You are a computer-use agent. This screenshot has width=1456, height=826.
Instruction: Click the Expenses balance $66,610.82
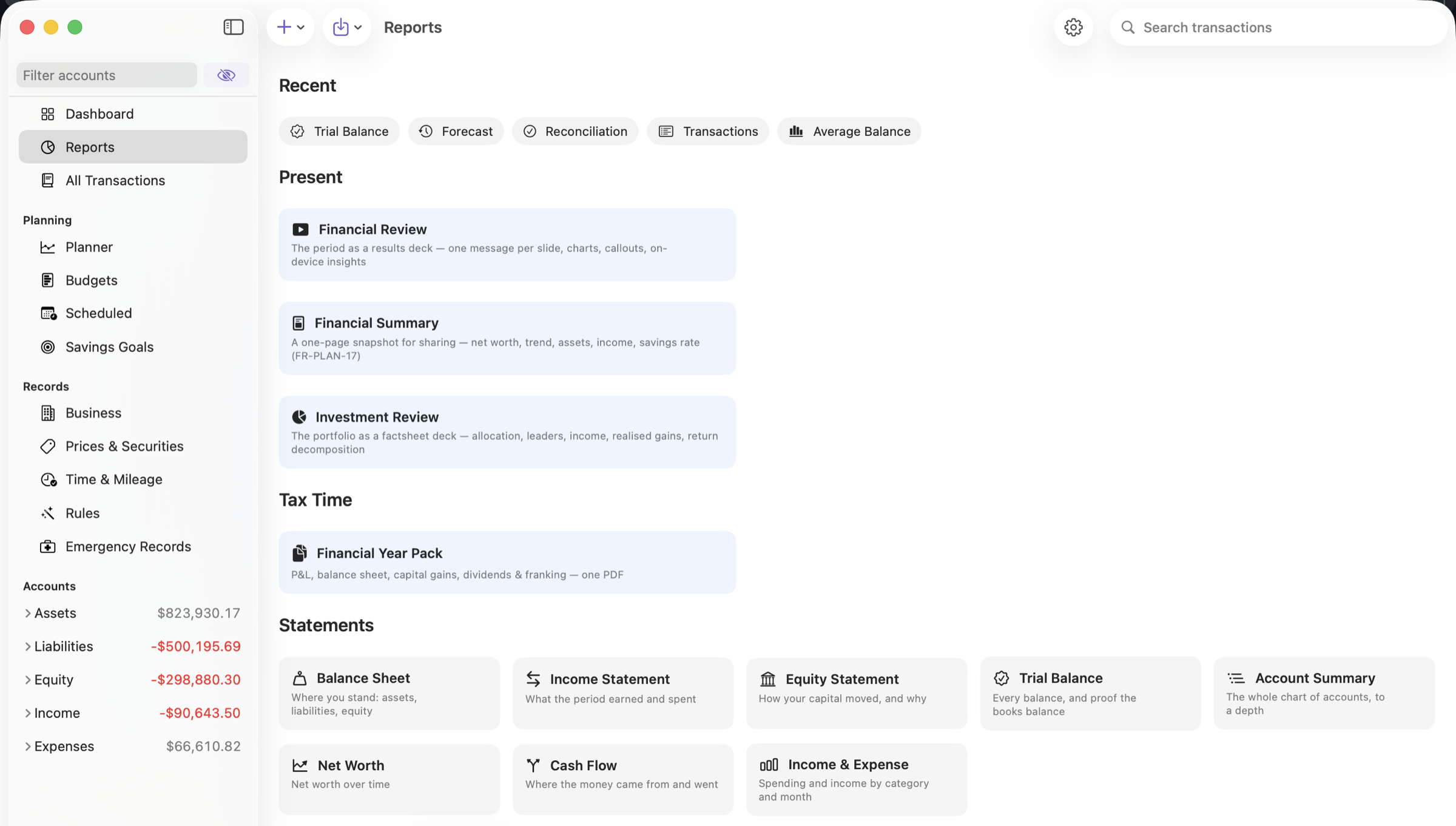203,747
